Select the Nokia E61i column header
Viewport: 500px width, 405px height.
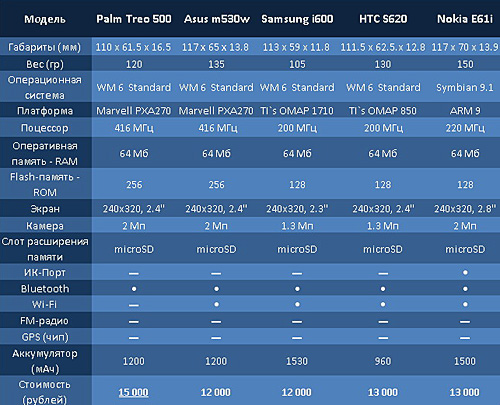(465, 19)
